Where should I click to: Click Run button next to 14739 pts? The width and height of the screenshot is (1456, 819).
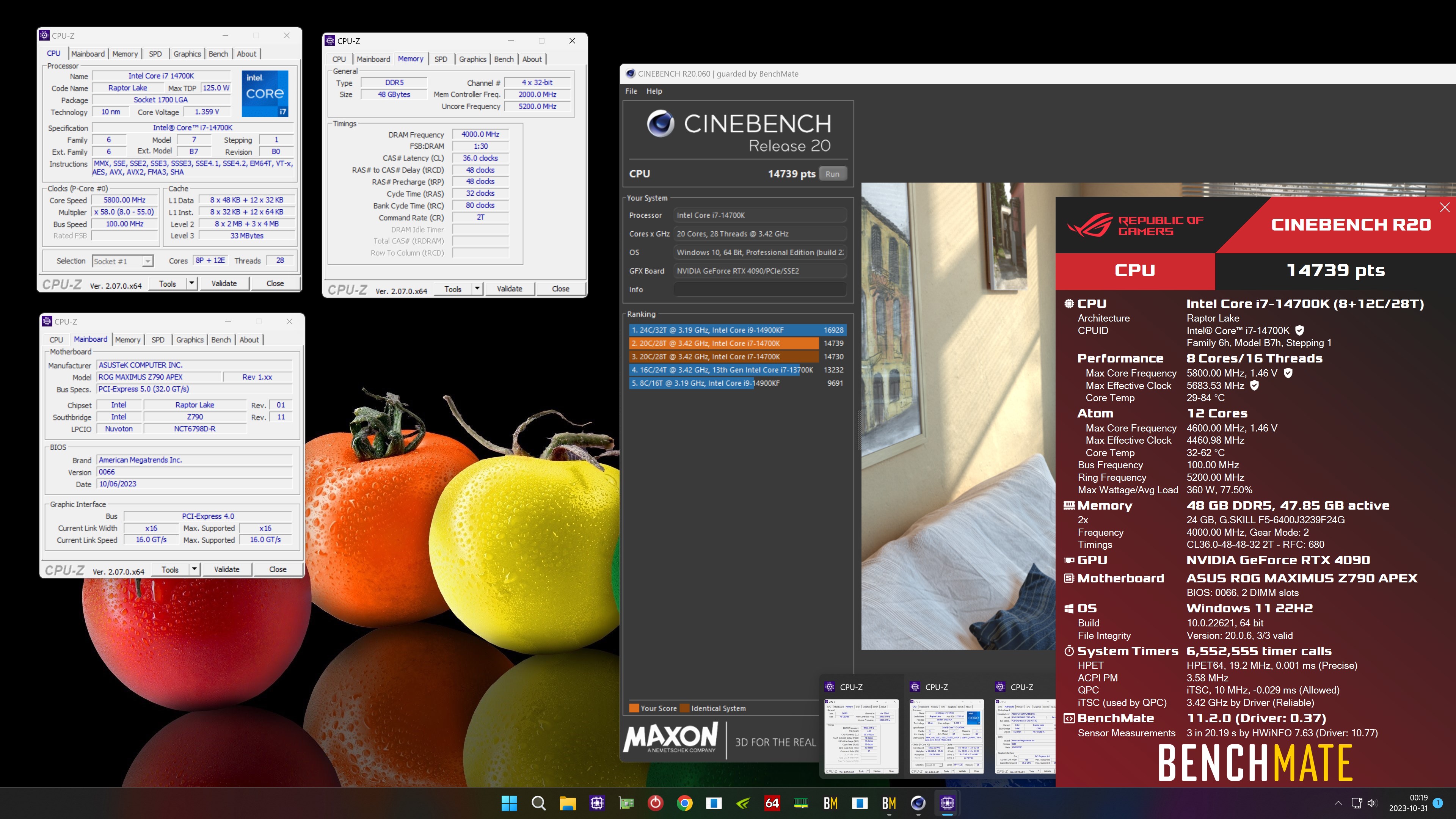pos(833,174)
